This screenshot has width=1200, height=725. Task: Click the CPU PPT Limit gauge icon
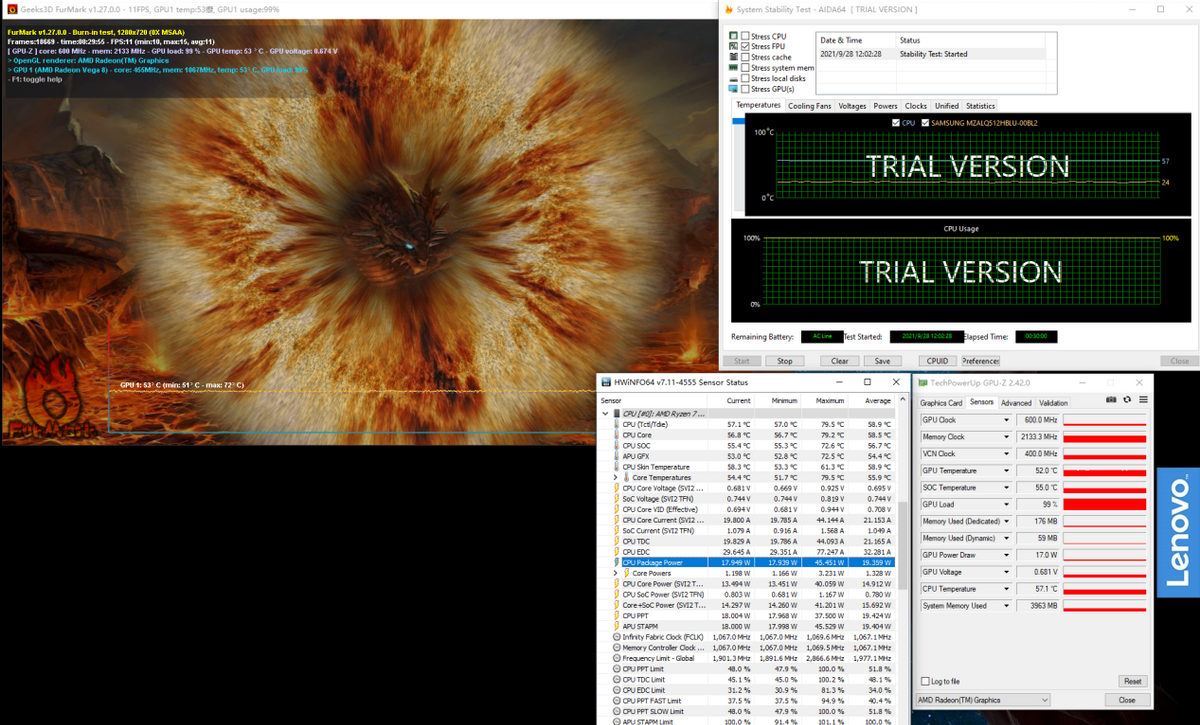coord(616,668)
